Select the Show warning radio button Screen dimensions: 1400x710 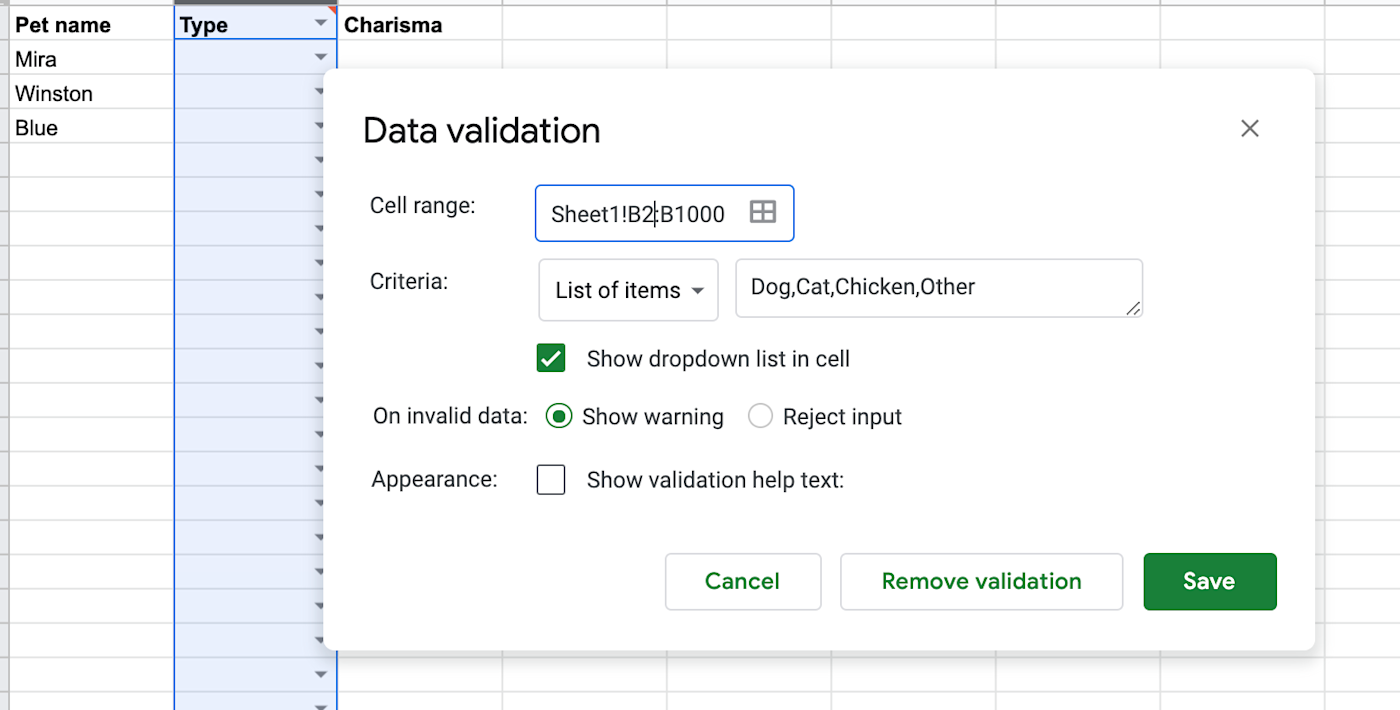pyautogui.click(x=559, y=416)
